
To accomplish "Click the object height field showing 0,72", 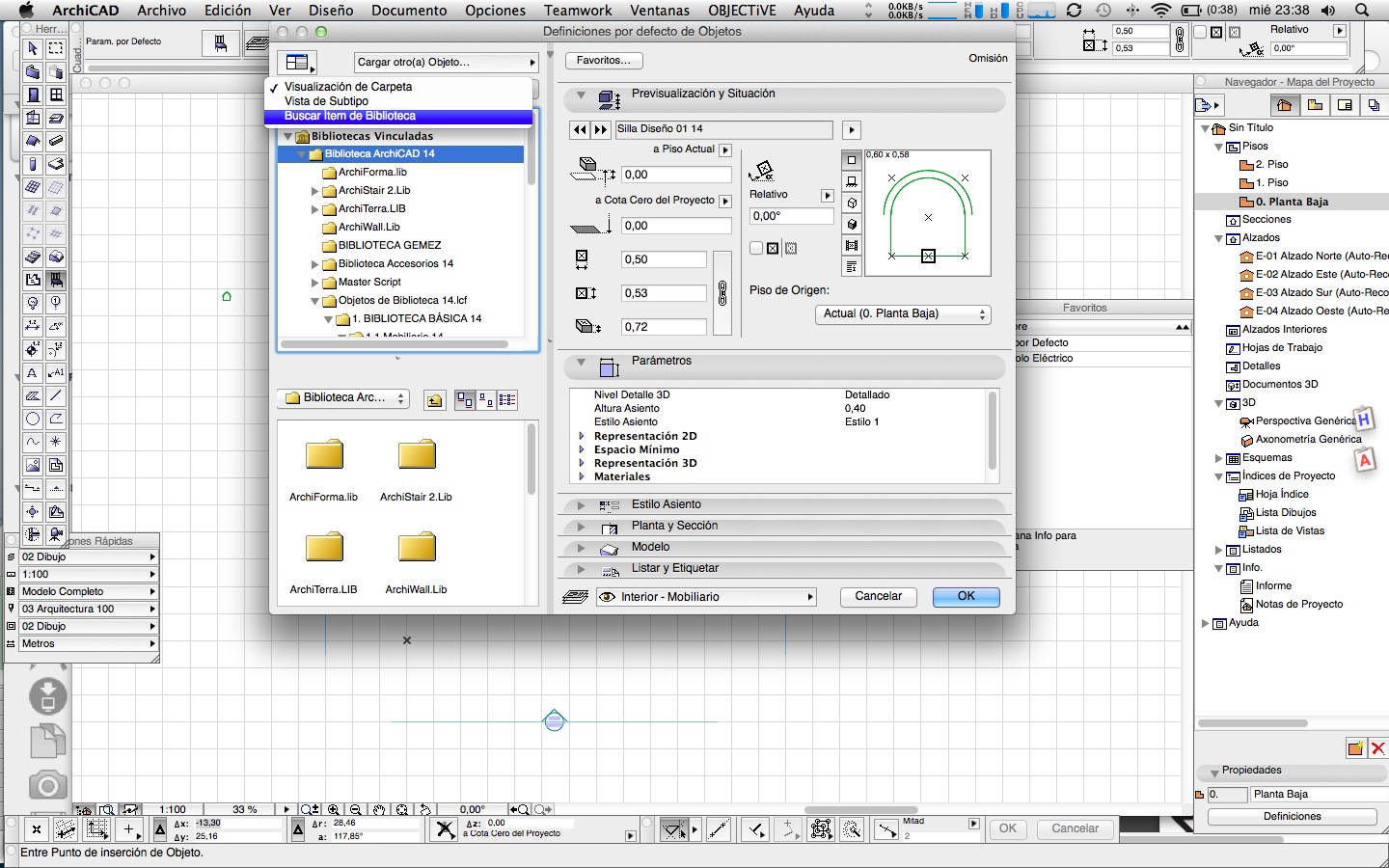I will coord(664,327).
